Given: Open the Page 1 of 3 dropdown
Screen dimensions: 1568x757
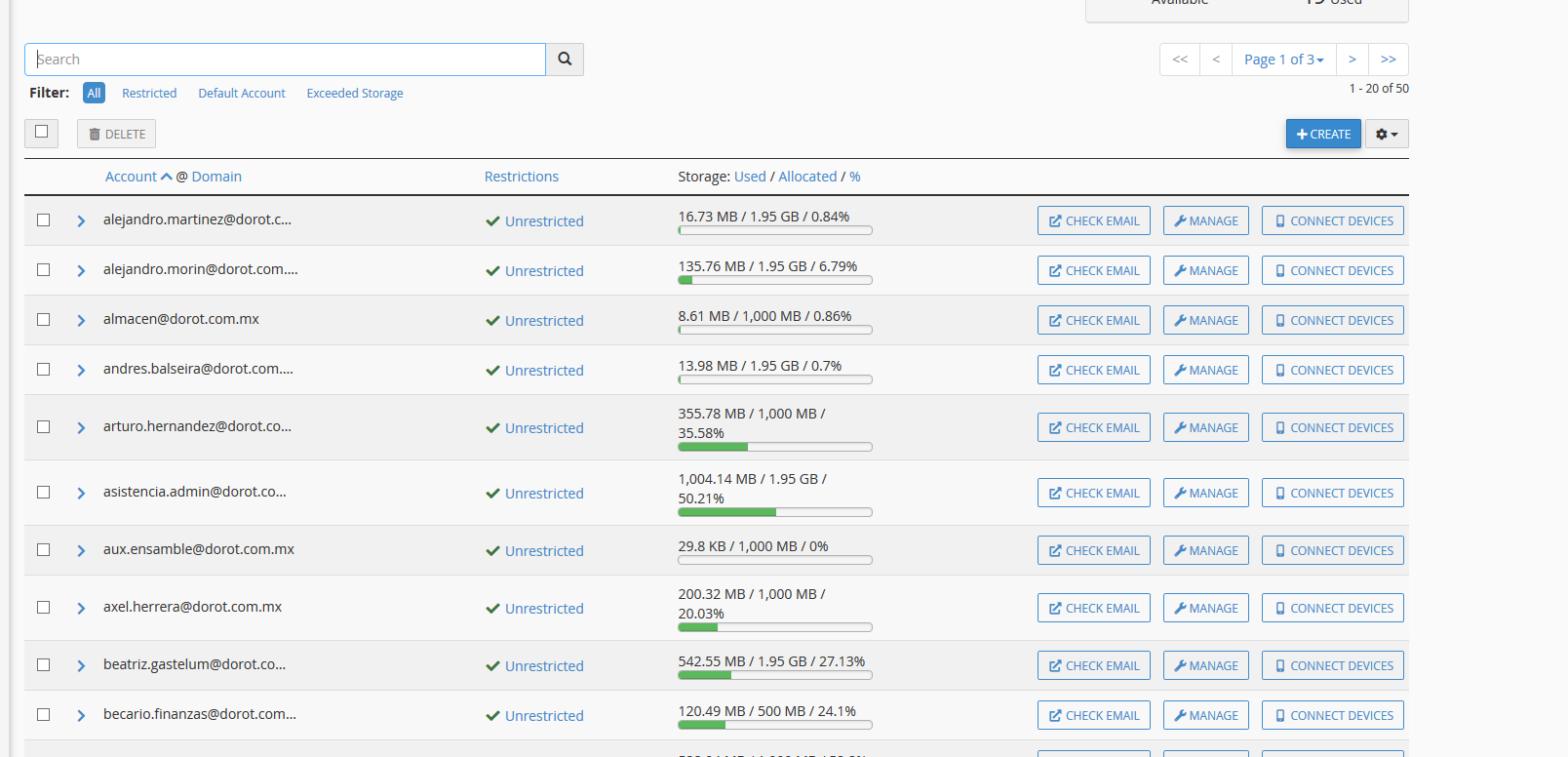Looking at the screenshot, I should 1283,60.
